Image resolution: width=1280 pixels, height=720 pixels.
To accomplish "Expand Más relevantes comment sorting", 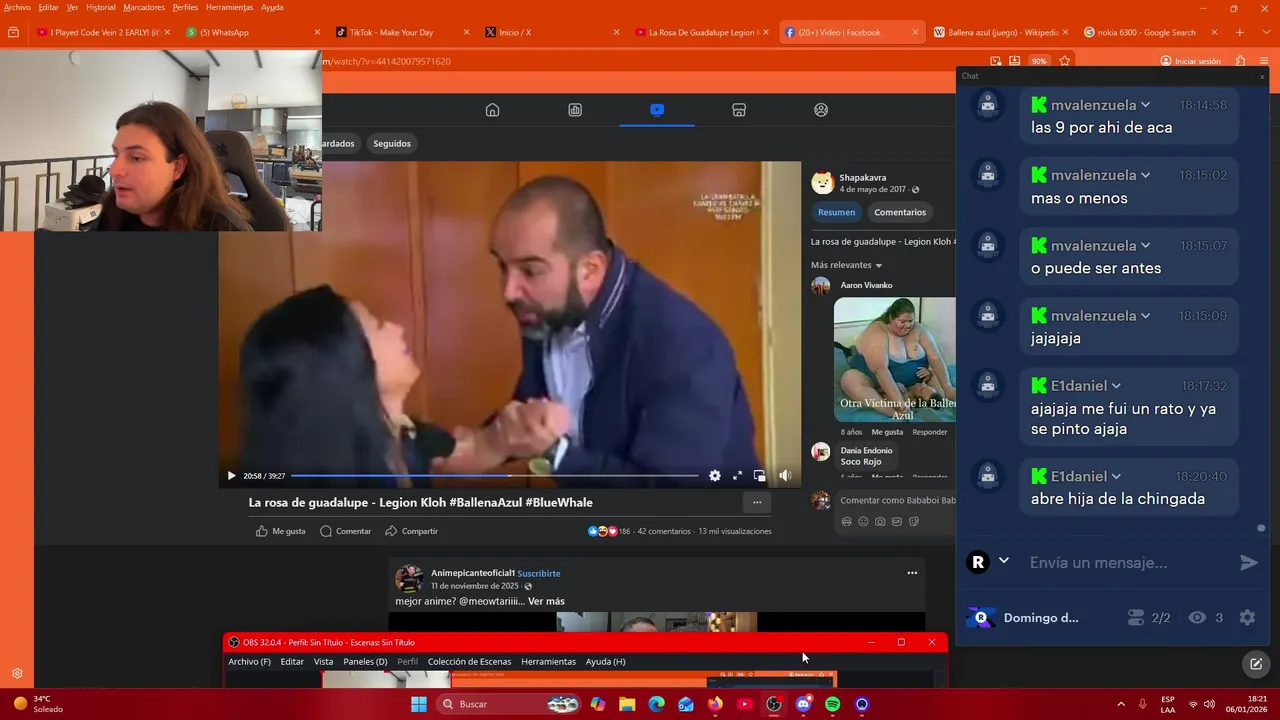I will pos(847,265).
